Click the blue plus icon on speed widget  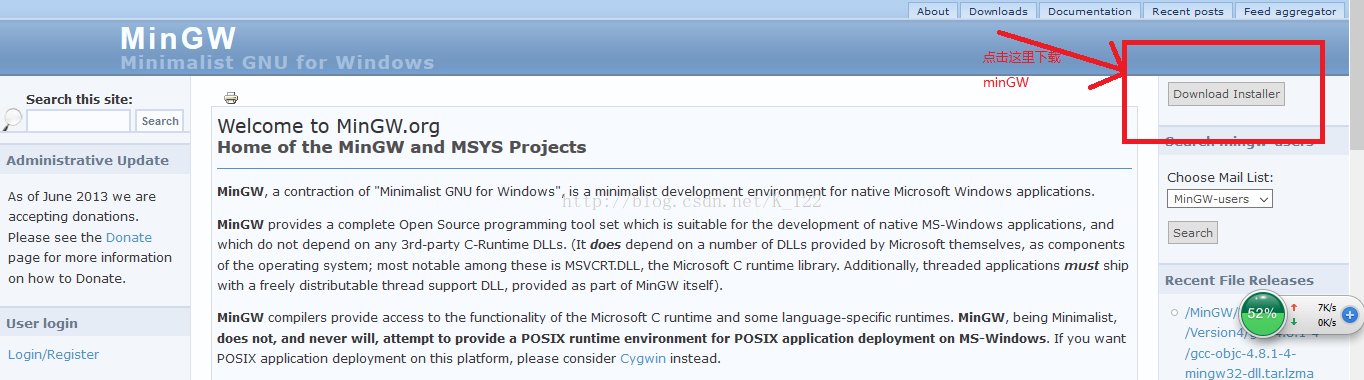1349,315
